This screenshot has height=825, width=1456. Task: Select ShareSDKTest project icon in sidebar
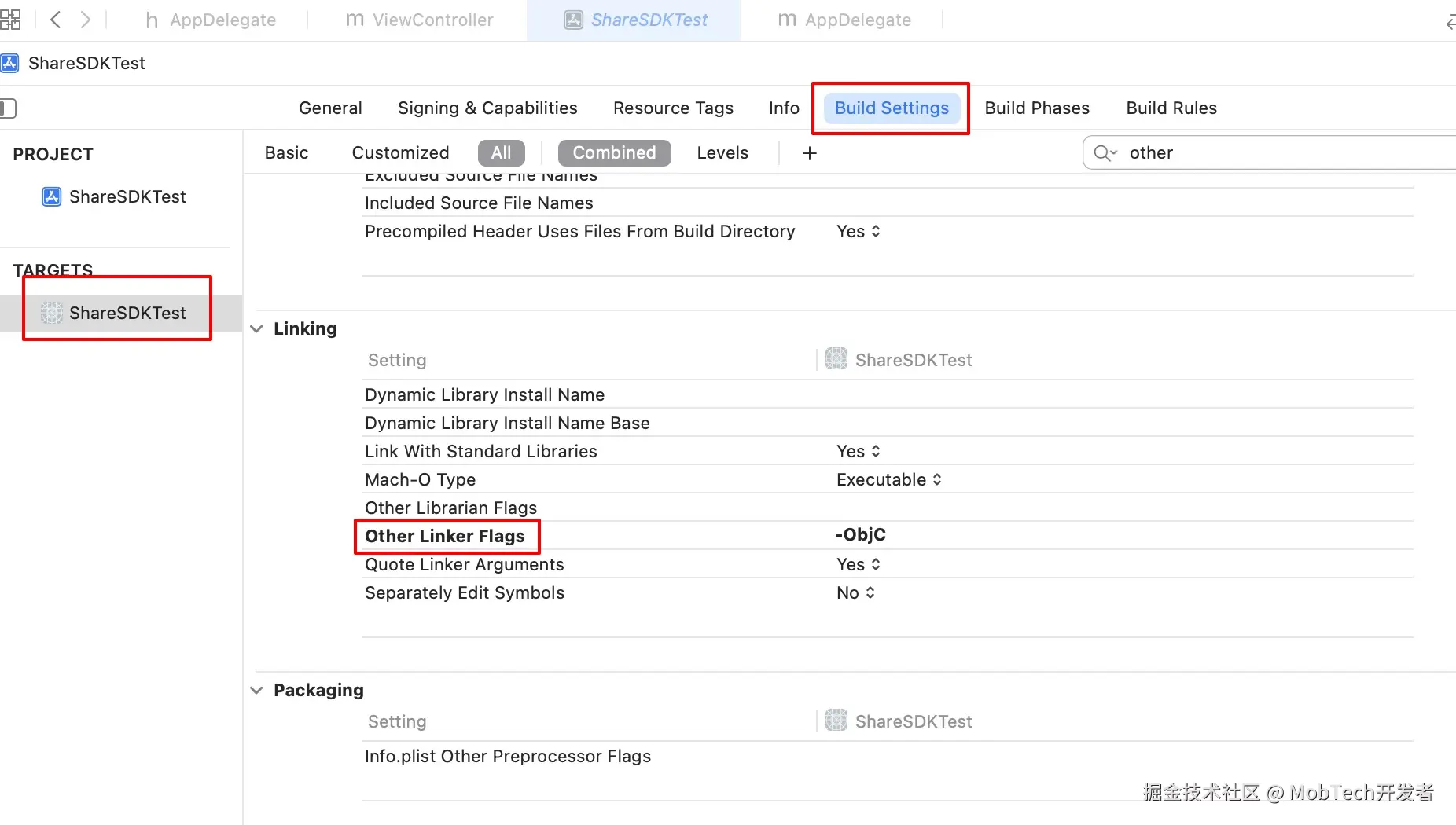tap(51, 196)
